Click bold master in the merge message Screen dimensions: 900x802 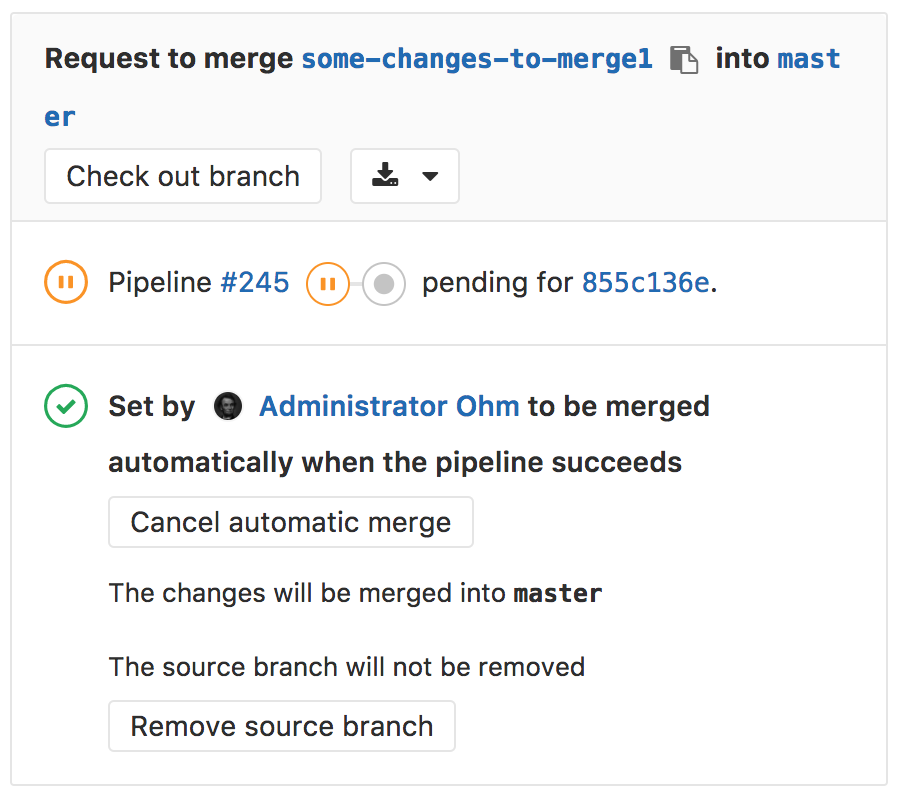[558, 593]
